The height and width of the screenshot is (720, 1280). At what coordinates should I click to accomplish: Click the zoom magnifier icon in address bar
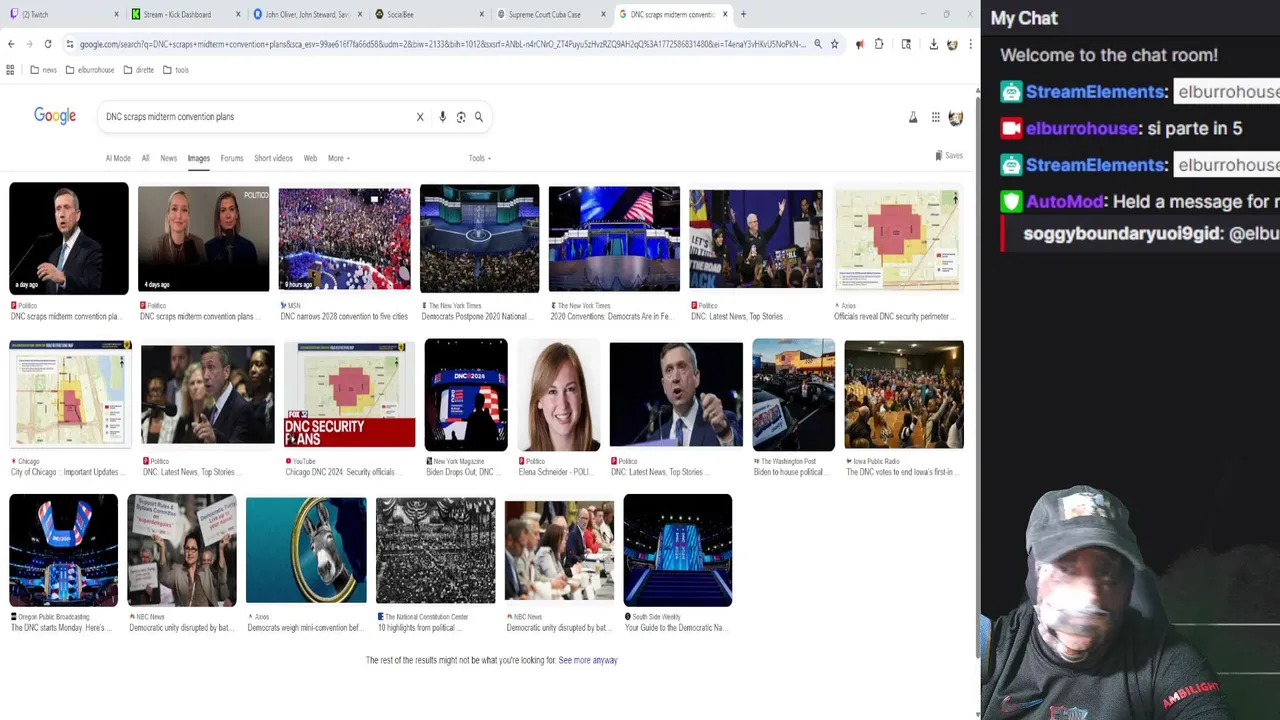818,44
